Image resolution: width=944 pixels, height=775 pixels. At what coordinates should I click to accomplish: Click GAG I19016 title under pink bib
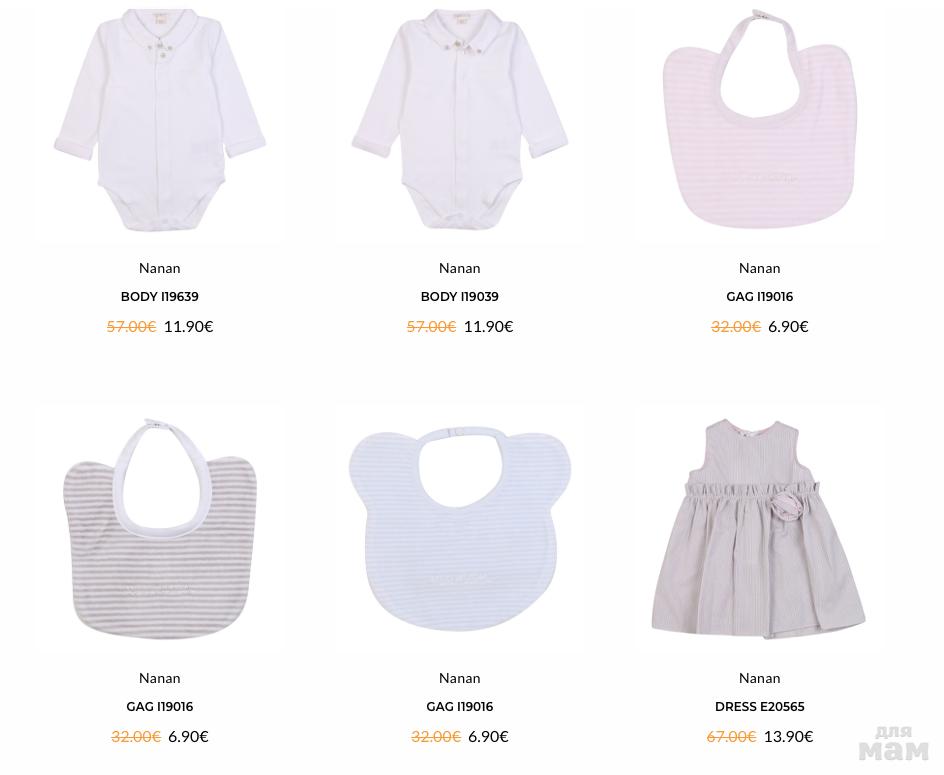point(759,296)
